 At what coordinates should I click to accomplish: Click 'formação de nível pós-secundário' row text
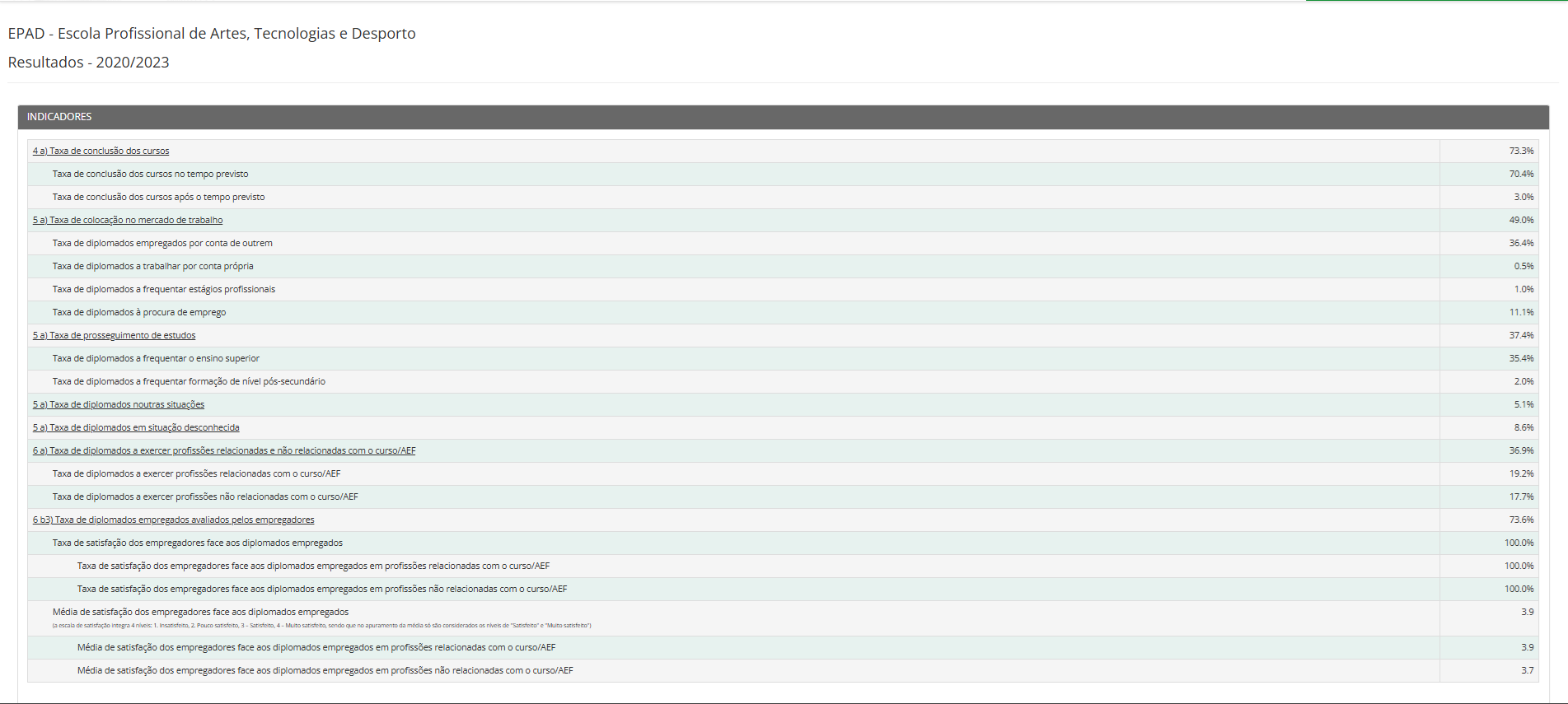189,381
